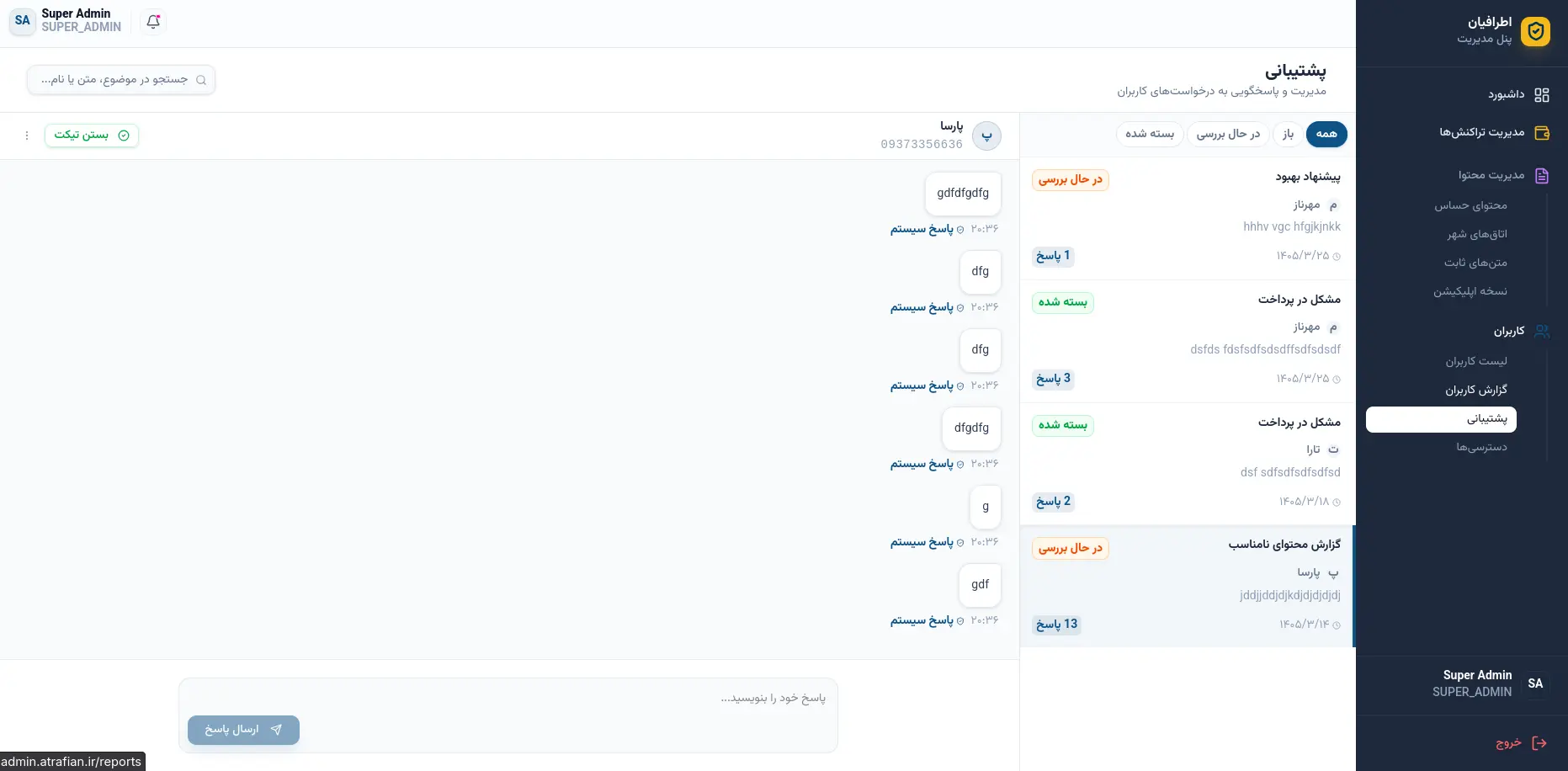The width and height of the screenshot is (1568, 771).
Task: Open the پیشنهاد بهبود ticket
Action: (x=1188, y=219)
